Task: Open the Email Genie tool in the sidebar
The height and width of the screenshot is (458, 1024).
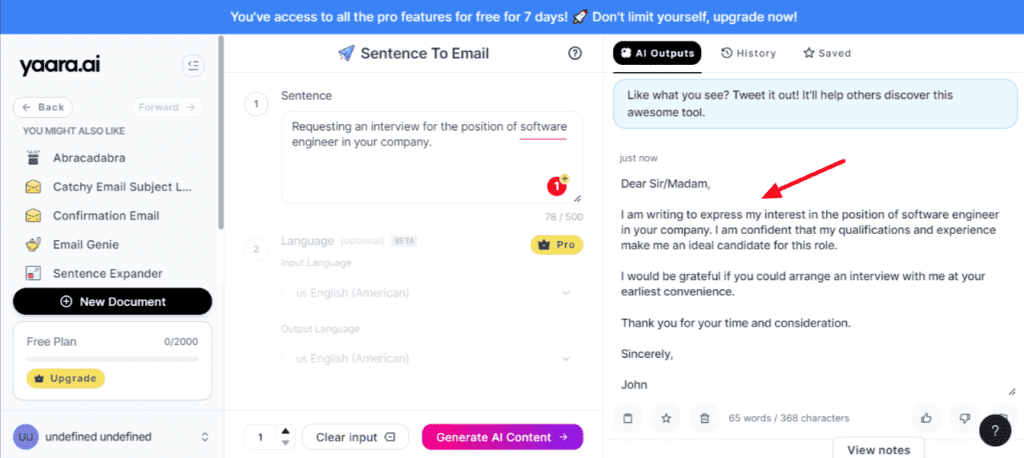Action: coord(85,244)
